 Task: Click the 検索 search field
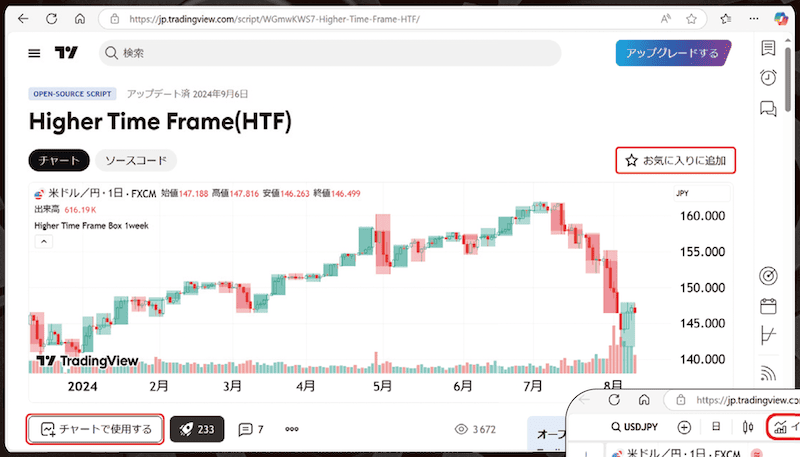click(330, 53)
